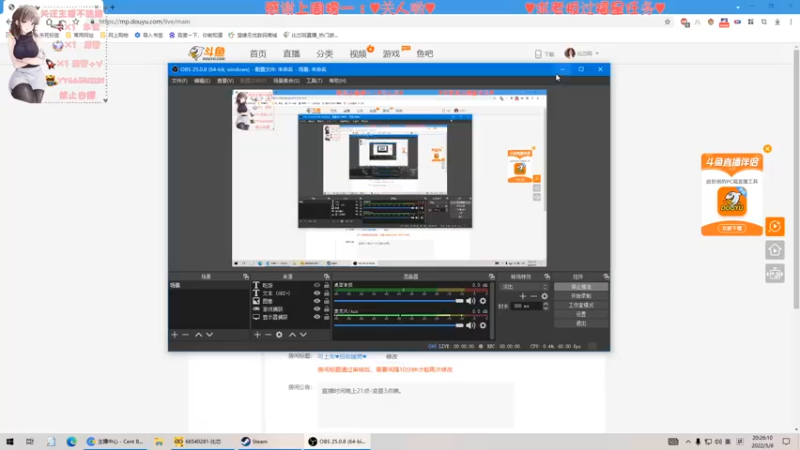Image resolution: width=800 pixels, height=450 pixels.
Task: Go to Douyu 首页 home tab
Action: click(258, 54)
